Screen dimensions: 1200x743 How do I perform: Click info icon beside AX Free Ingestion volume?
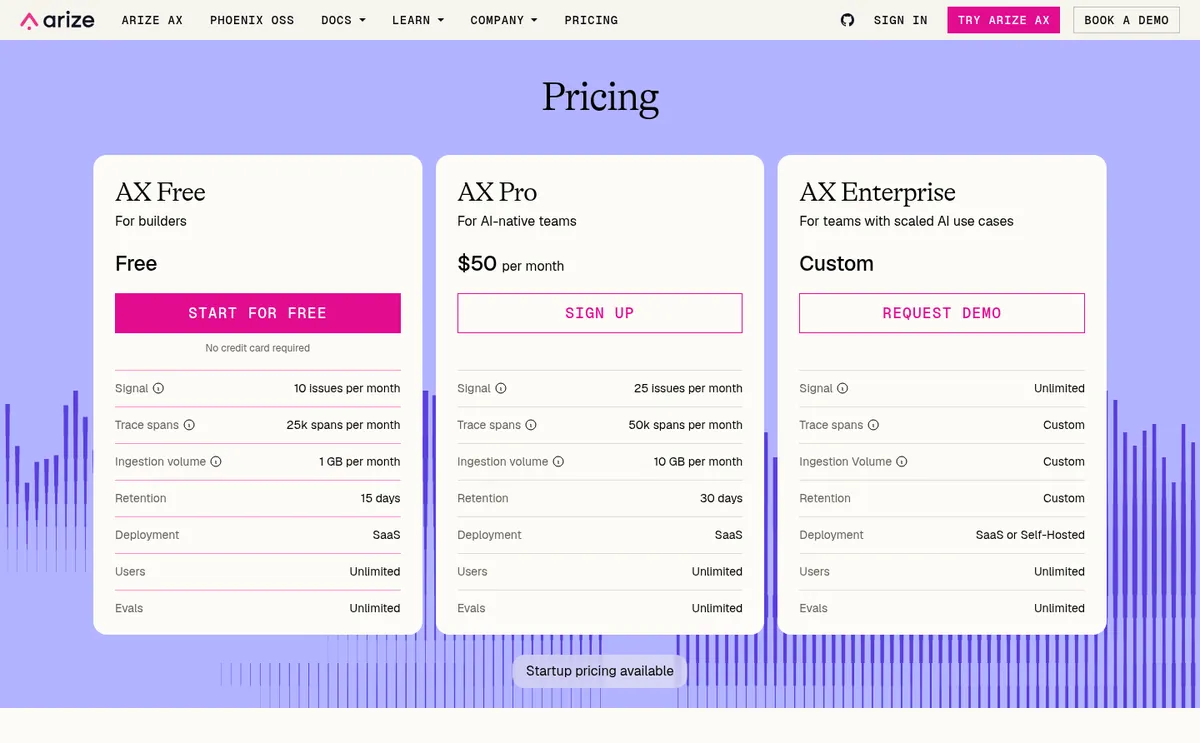[216, 462]
